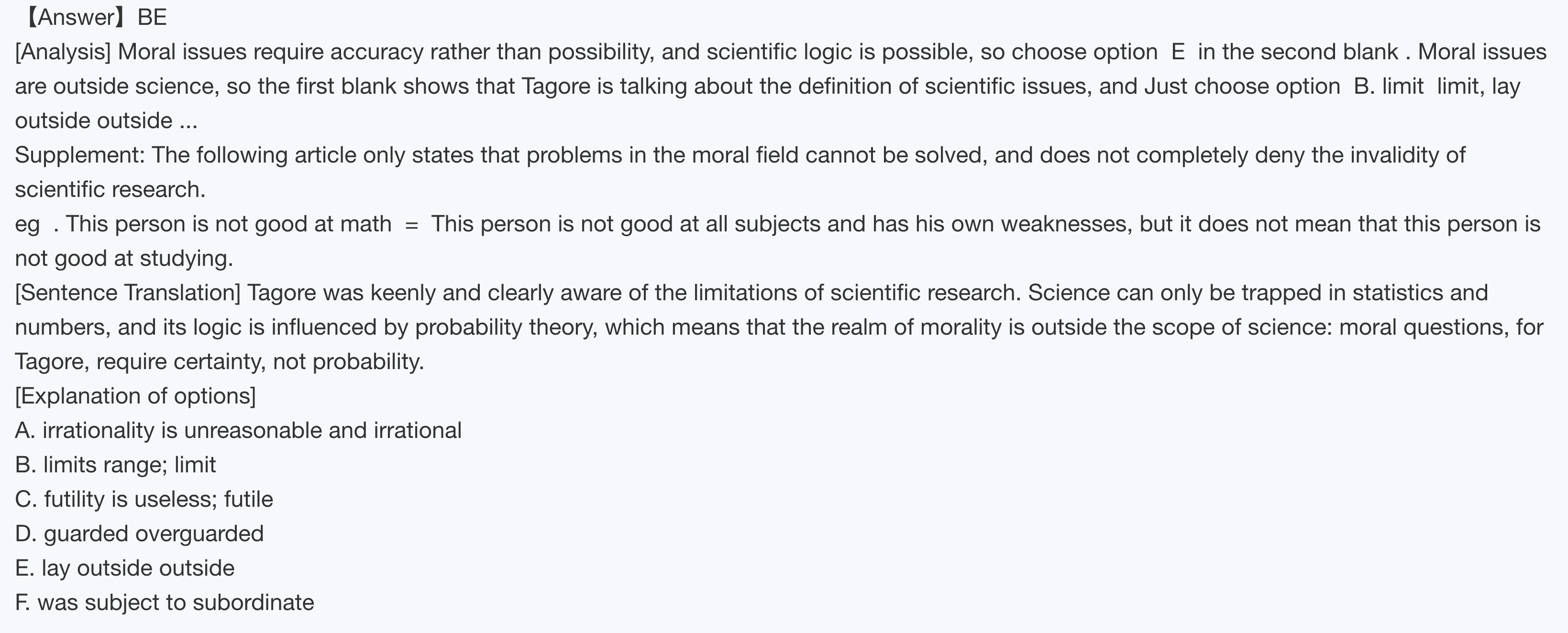Click the "outside outside ..." text ending the analysis
This screenshot has height=633, width=1568.
pos(106,121)
